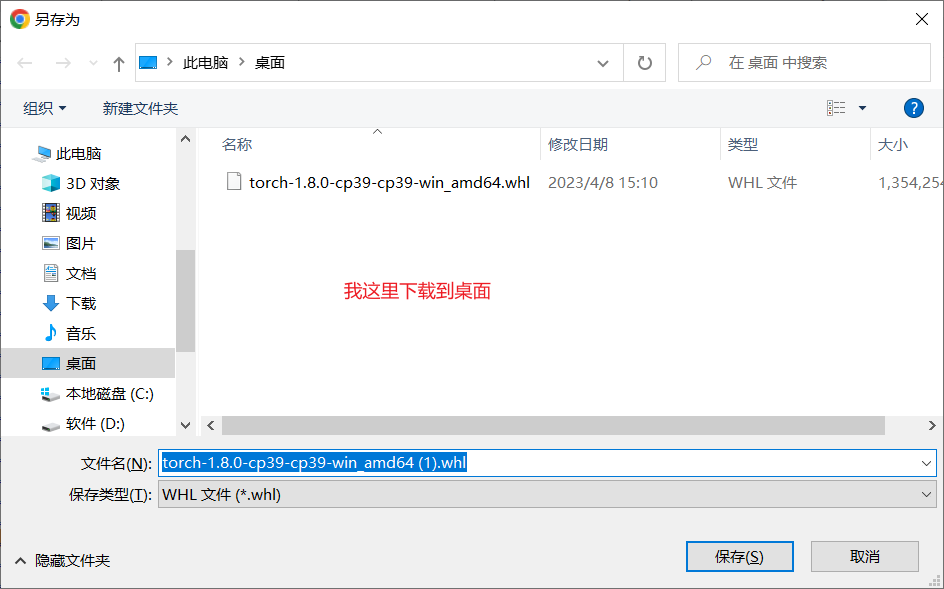Click the date 2023/4/8 15:10
Screen dimensions: 944x589
pos(603,182)
